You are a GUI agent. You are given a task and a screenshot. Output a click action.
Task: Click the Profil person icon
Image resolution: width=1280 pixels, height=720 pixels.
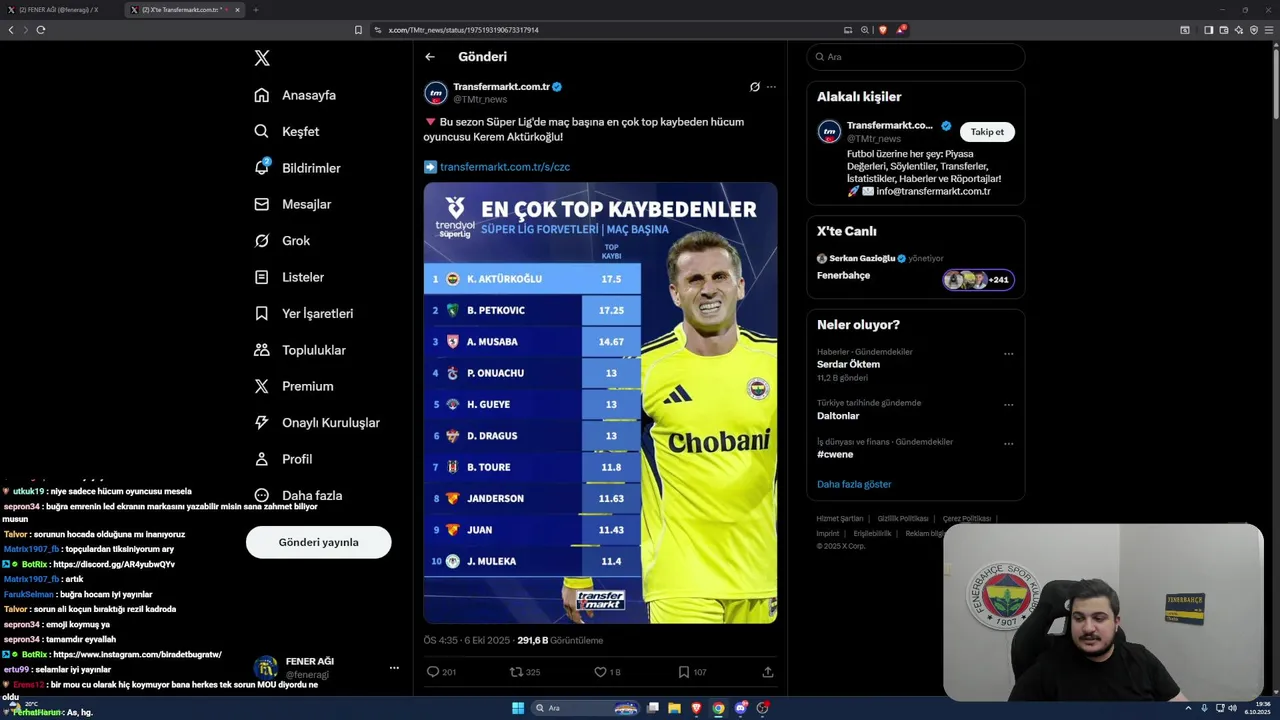coord(262,459)
